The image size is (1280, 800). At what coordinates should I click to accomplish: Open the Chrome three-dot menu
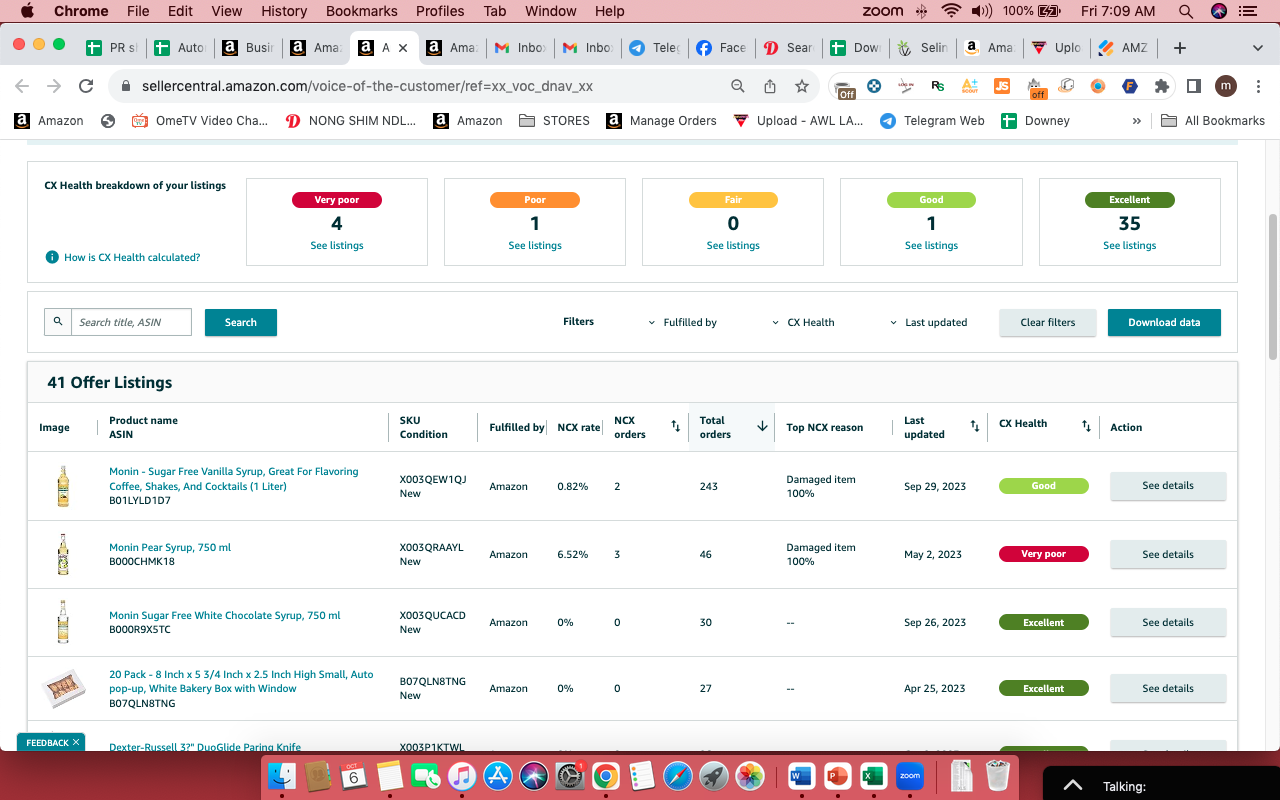[1258, 86]
